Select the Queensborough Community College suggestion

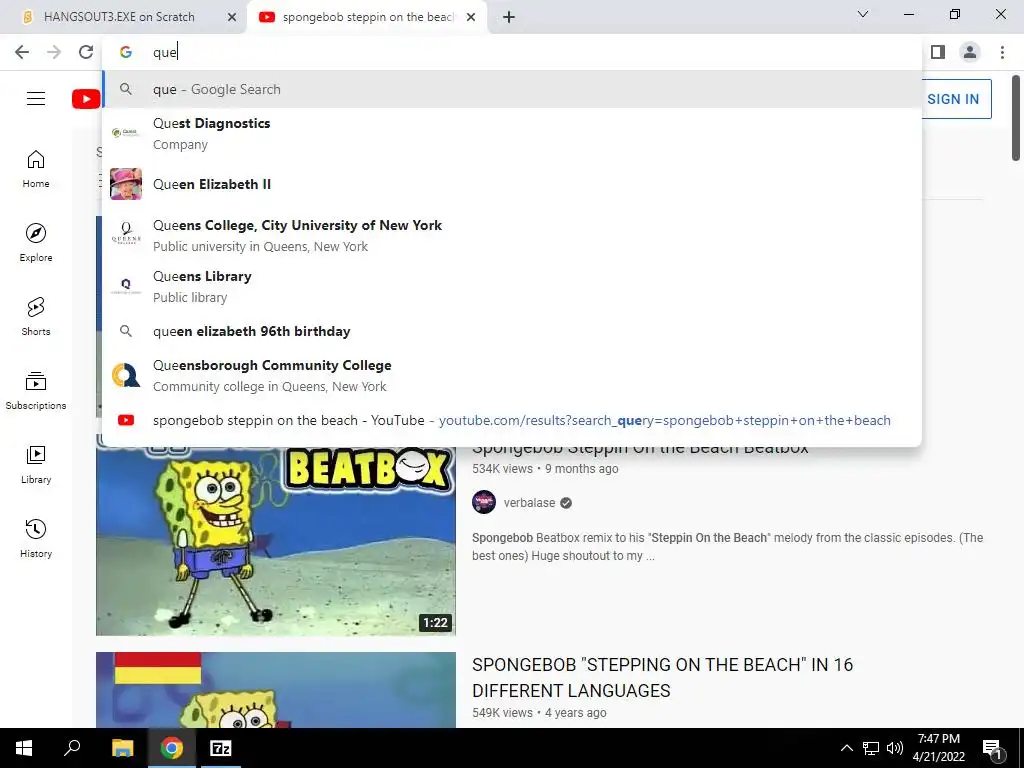click(512, 376)
